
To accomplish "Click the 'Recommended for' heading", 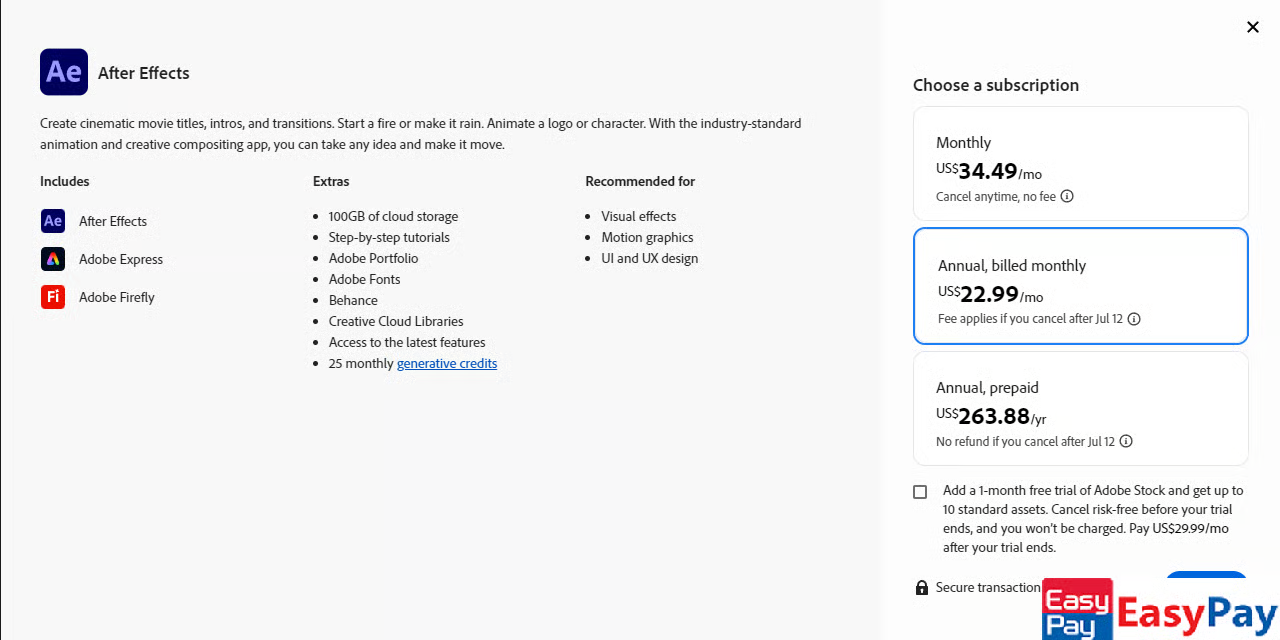I will (x=640, y=181).
